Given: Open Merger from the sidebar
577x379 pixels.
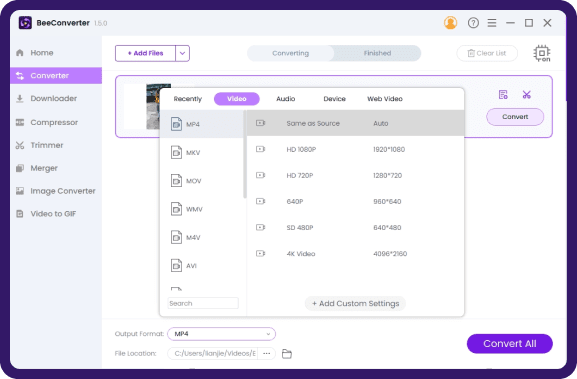Looking at the screenshot, I should (x=56, y=168).
